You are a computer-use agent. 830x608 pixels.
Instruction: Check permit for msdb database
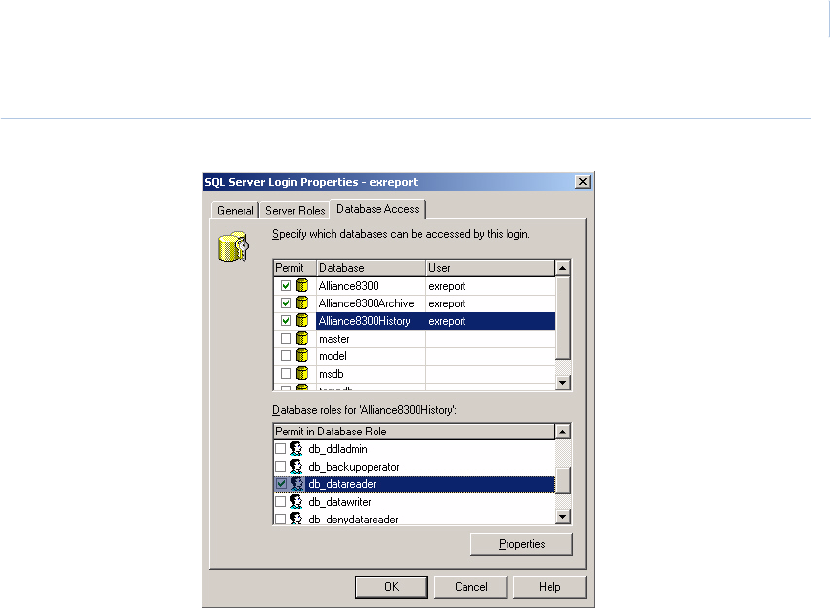tap(286, 374)
